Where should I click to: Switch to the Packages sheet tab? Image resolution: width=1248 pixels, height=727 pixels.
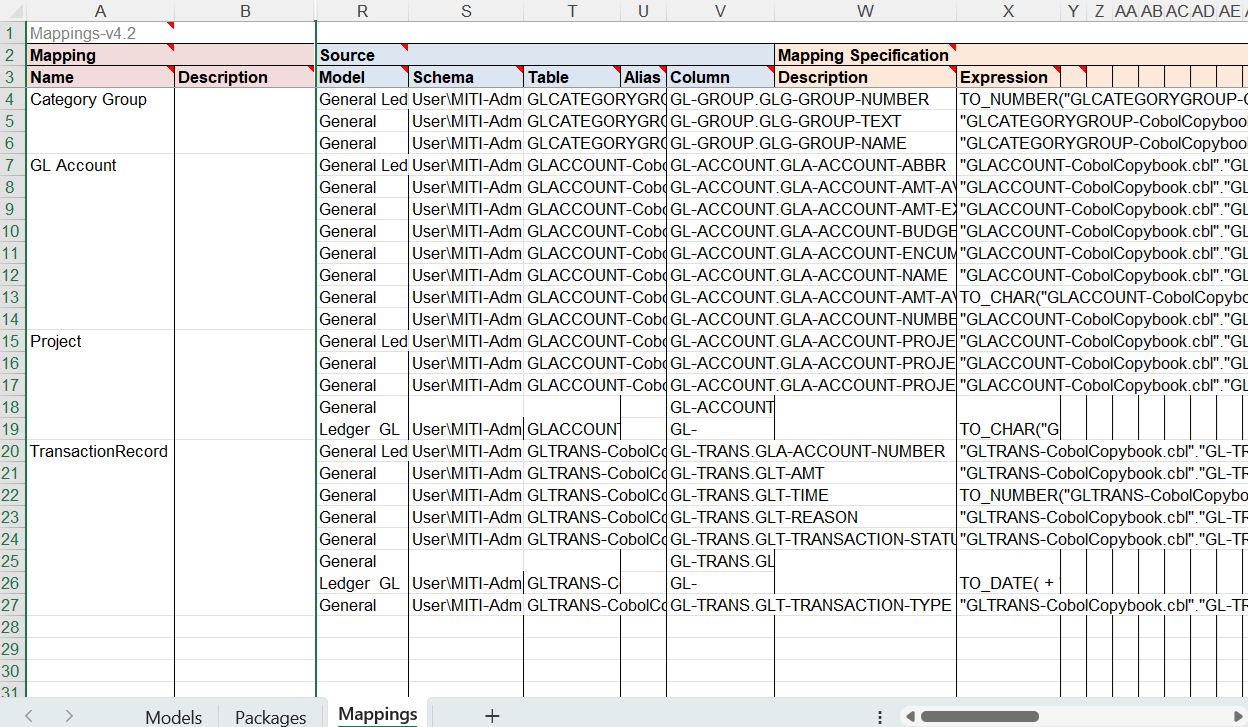pyautogui.click(x=270, y=717)
